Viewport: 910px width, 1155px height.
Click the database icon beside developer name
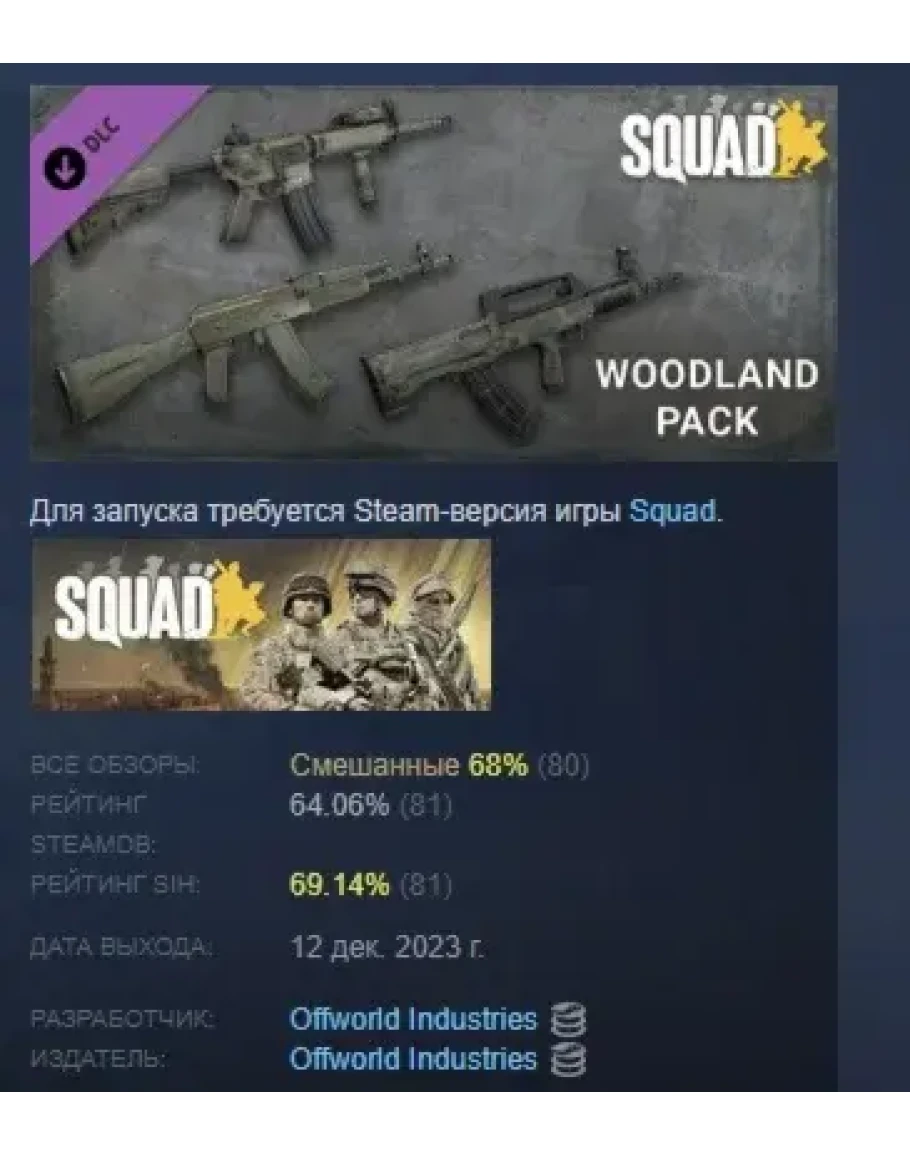[x=569, y=1020]
